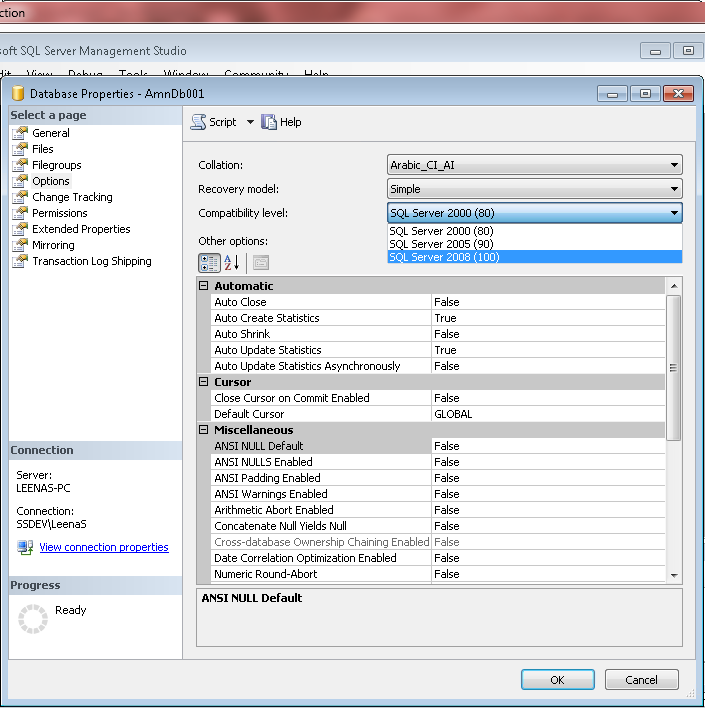Select Concatenate Null Yields Null row

tap(438, 526)
